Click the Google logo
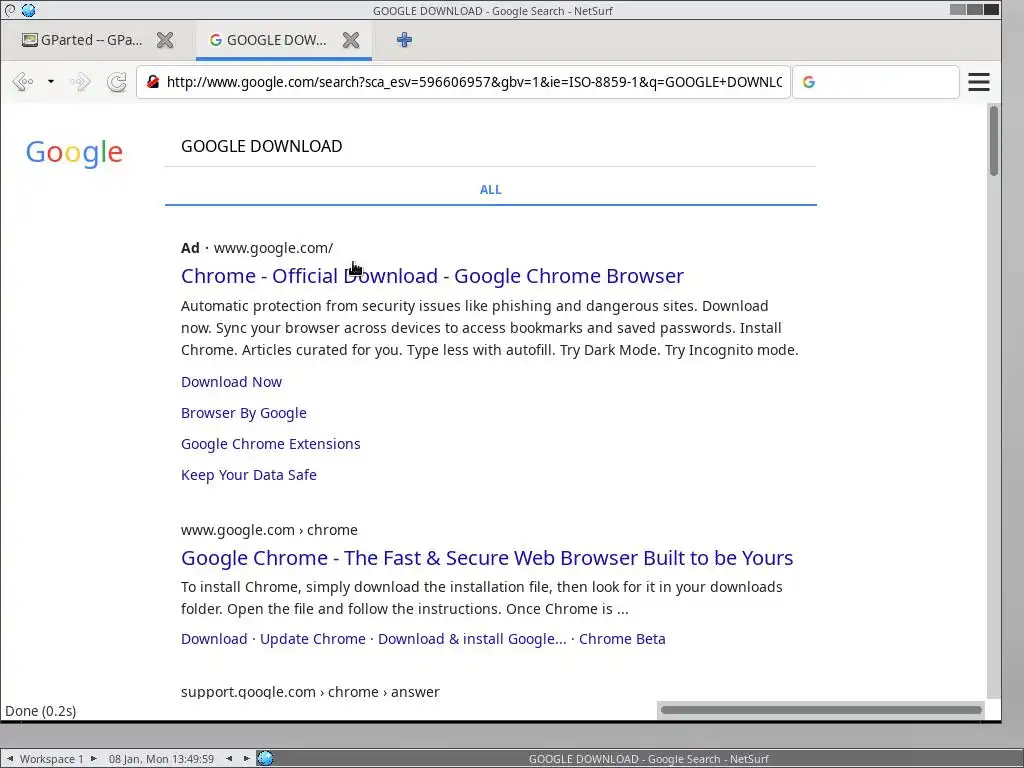 (74, 153)
